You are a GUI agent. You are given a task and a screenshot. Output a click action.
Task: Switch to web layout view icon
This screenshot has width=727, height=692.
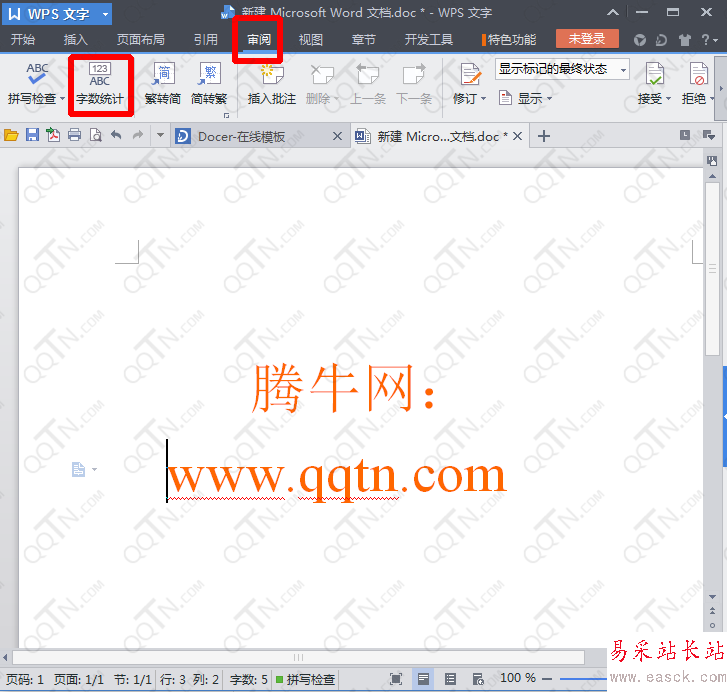tap(478, 679)
